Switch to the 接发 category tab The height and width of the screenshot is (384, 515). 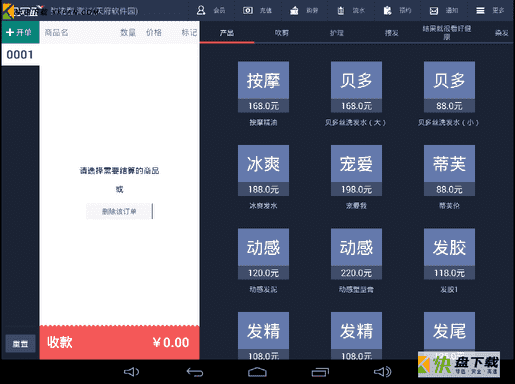coord(392,33)
